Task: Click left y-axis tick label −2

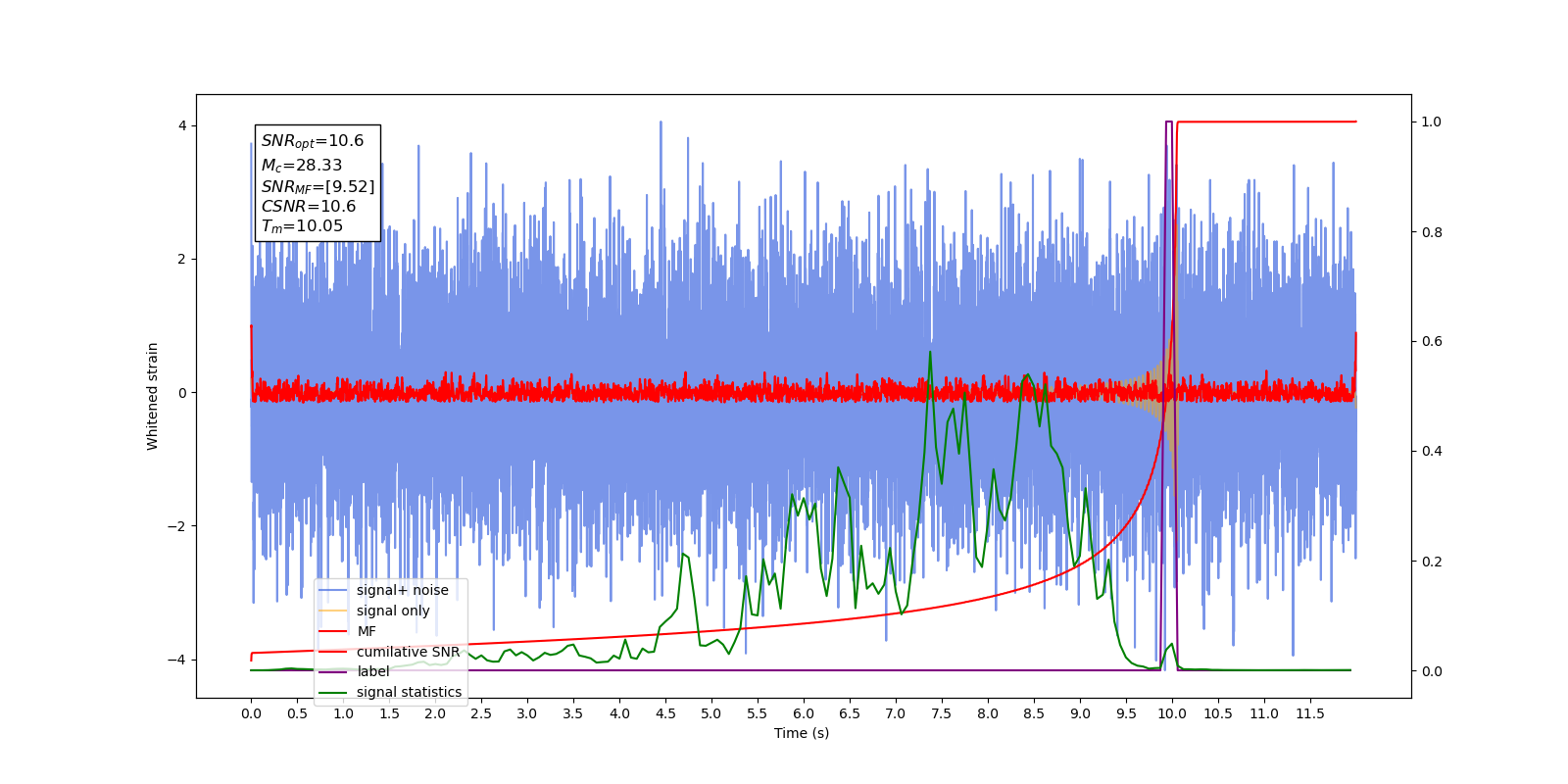Action: point(176,526)
